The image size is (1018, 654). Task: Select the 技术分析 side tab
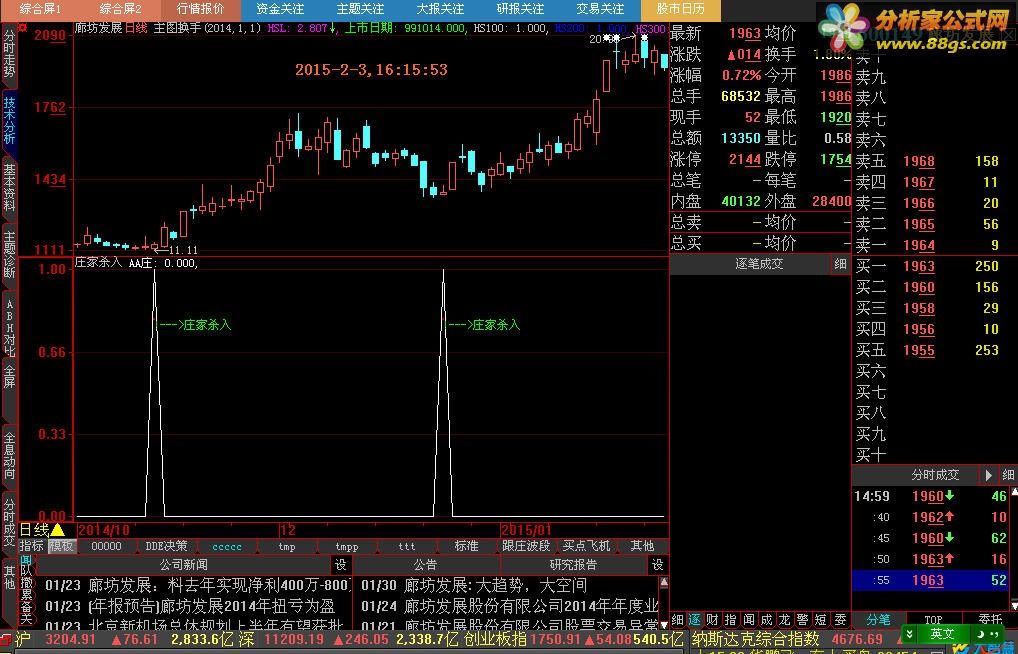pyautogui.click(x=9, y=121)
